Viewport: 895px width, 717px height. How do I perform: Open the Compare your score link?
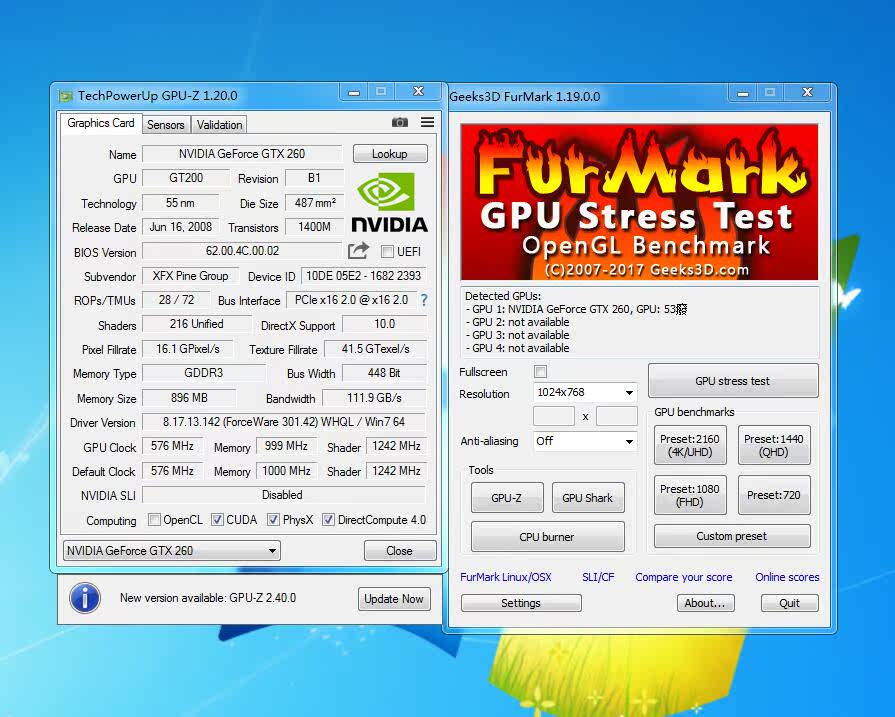tap(684, 577)
